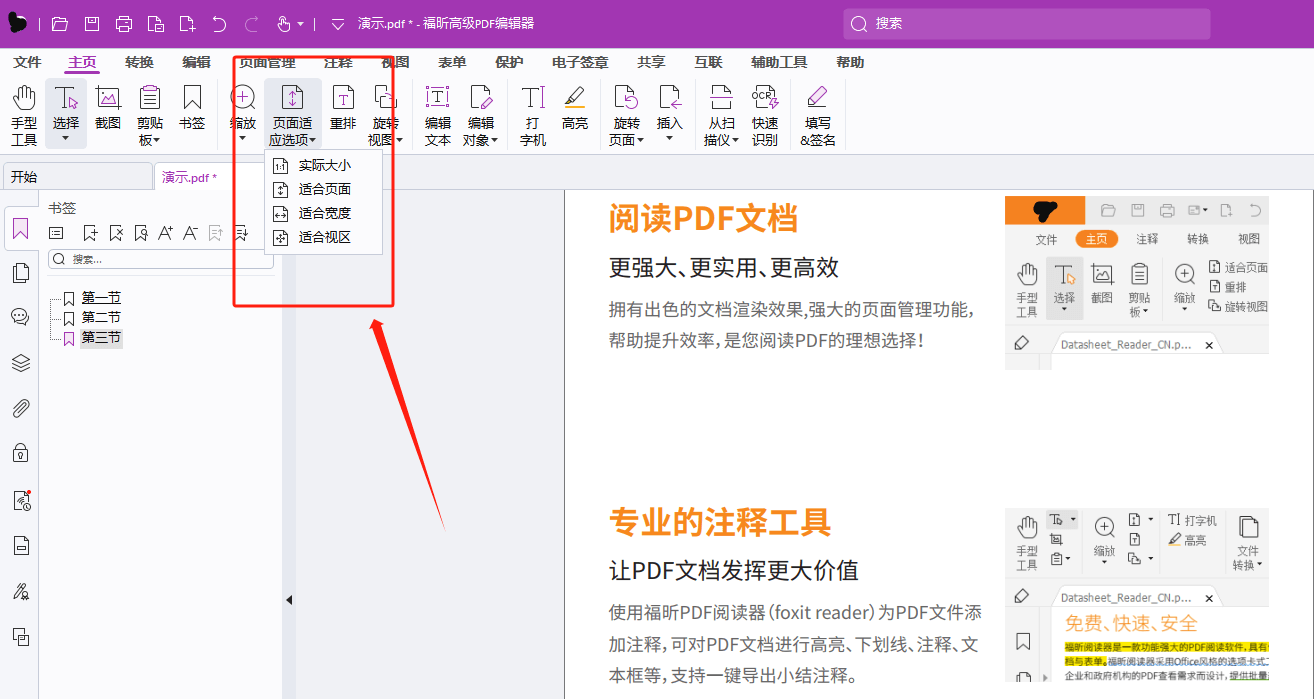Click the redo arrow in title bar
The height and width of the screenshot is (699, 1314).
coord(252,23)
